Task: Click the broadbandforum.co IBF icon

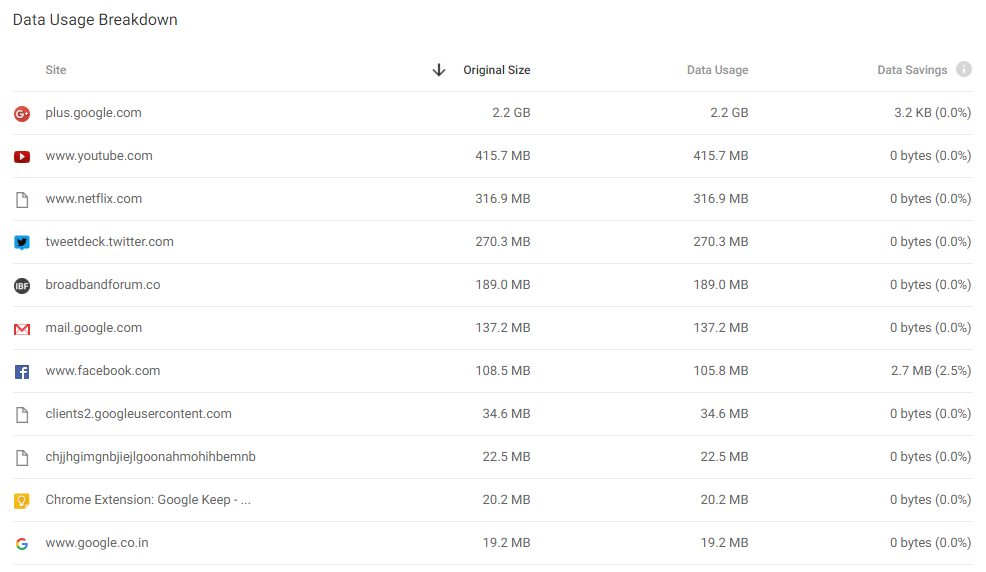Action: 22,286
